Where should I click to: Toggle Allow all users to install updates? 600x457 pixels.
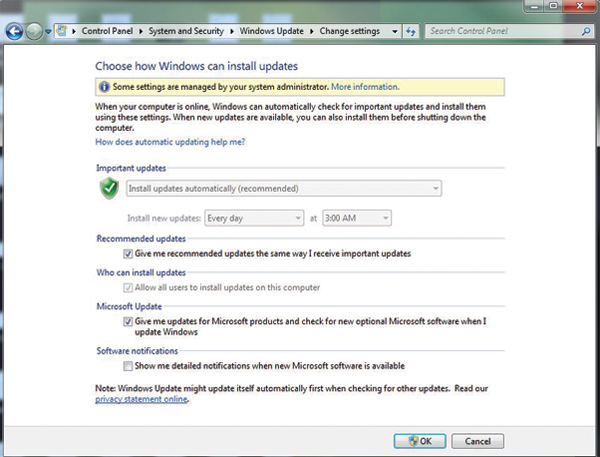point(128,287)
